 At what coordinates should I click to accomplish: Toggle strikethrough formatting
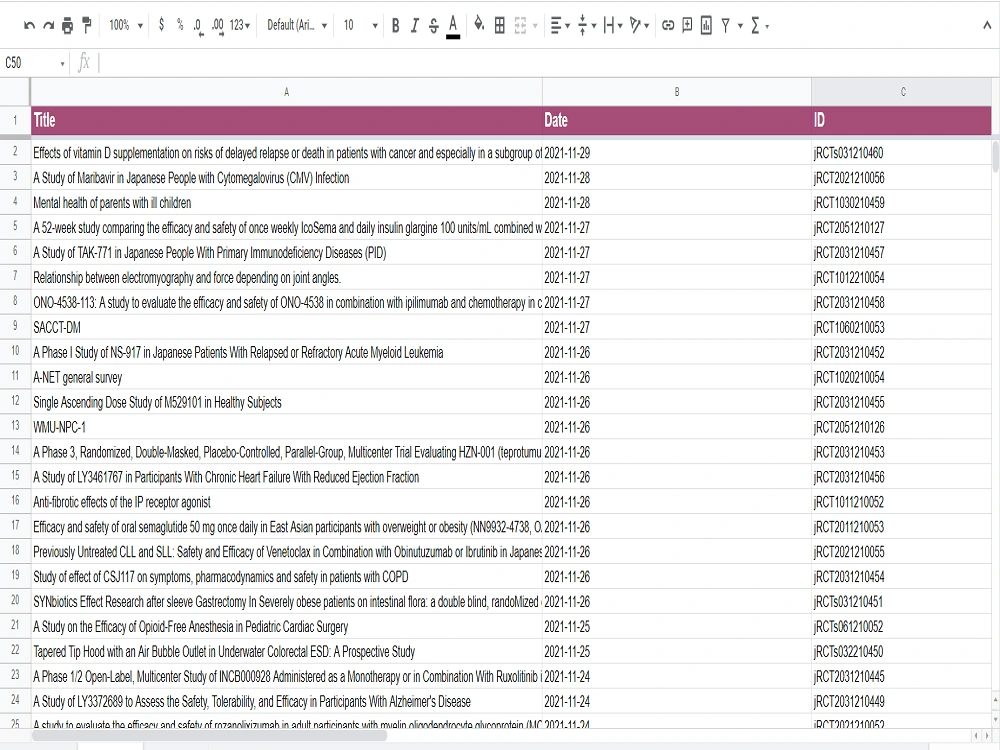coord(434,26)
